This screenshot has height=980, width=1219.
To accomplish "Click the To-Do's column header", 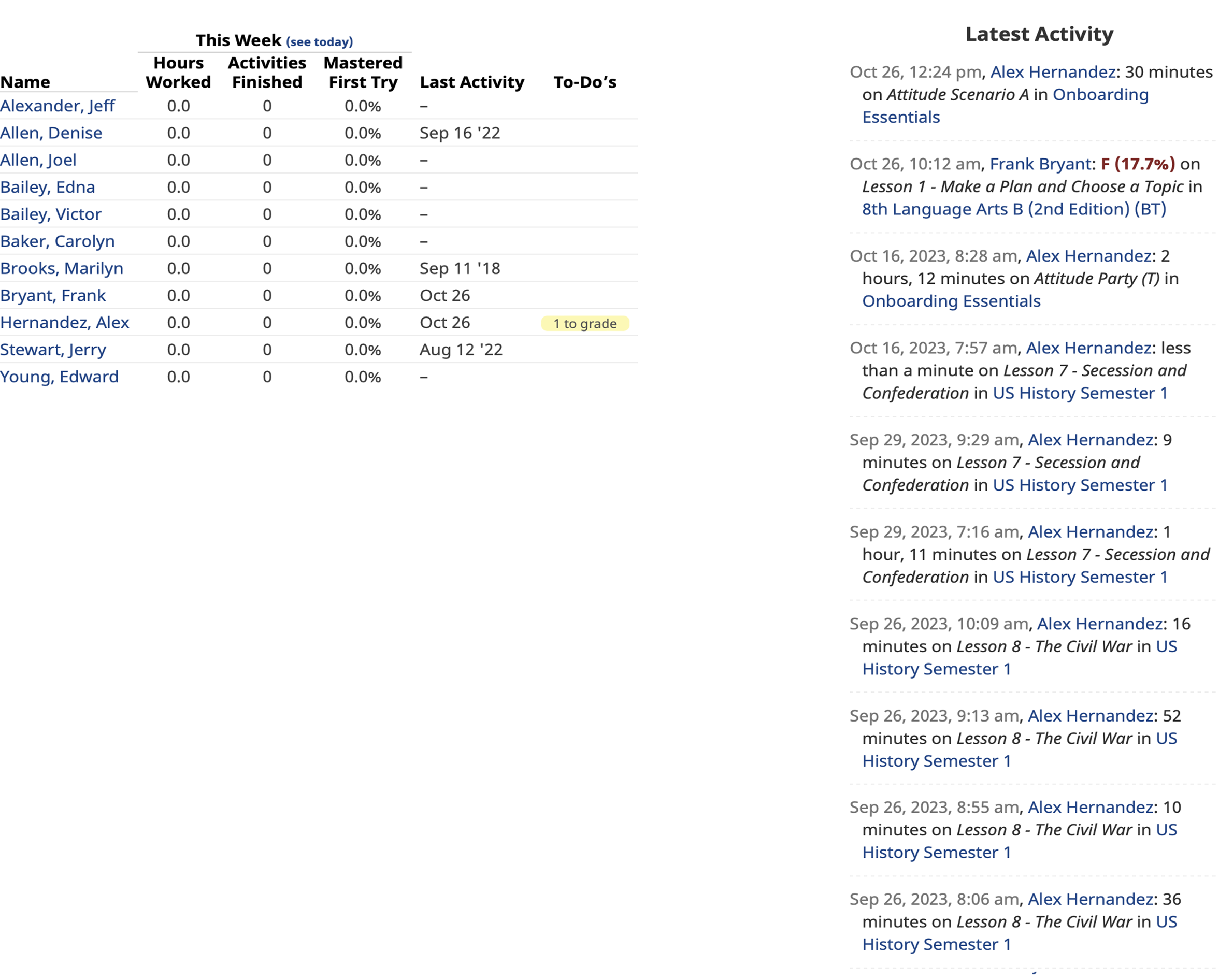I will 585,82.
